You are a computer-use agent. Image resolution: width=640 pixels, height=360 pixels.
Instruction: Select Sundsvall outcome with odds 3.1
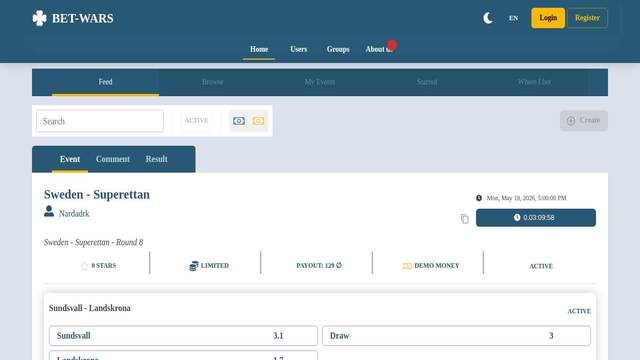pos(183,336)
